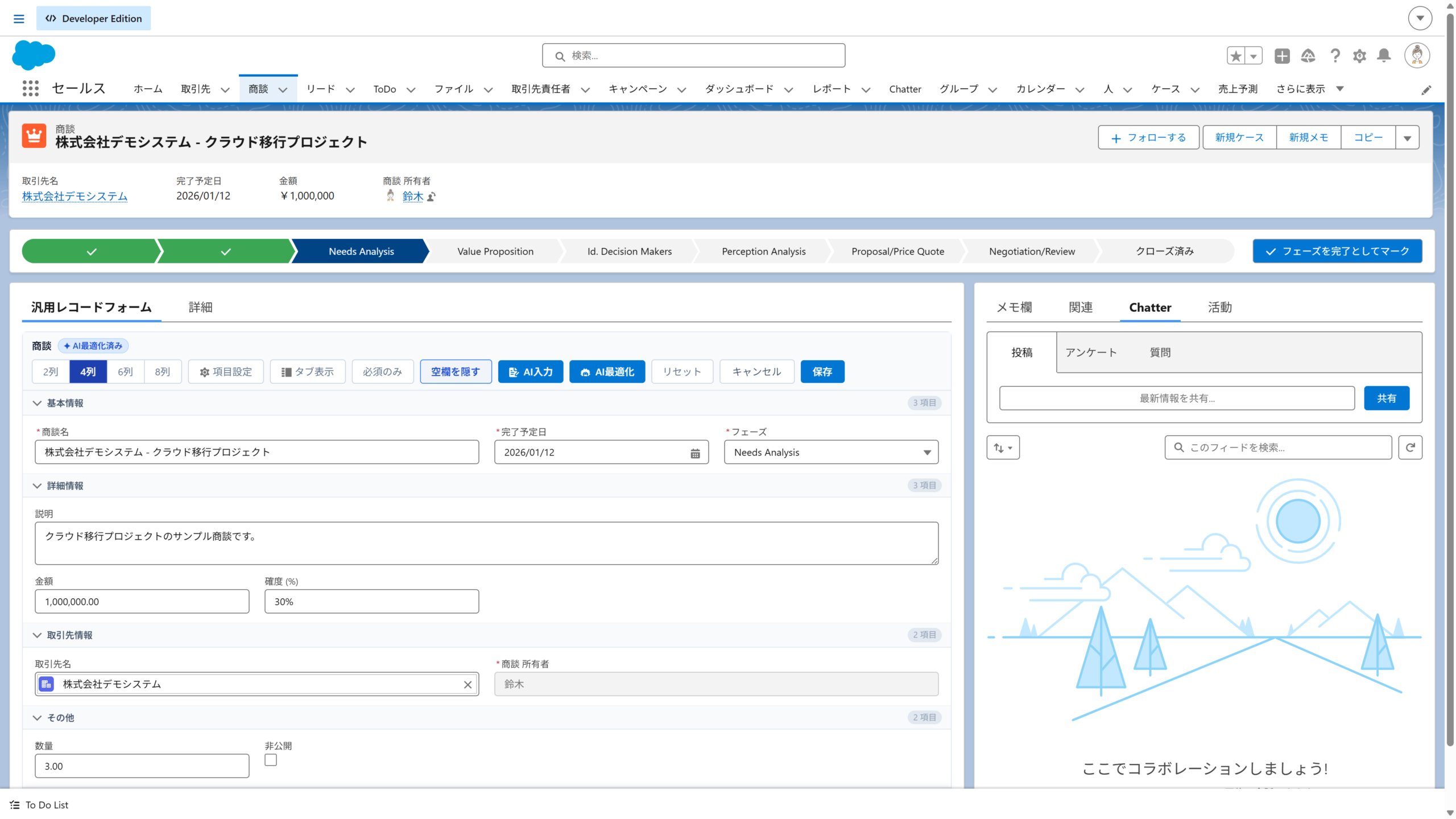Viewport: 1456px width, 819px height.
Task: Open the フェーズ dropdown
Action: (x=831, y=453)
